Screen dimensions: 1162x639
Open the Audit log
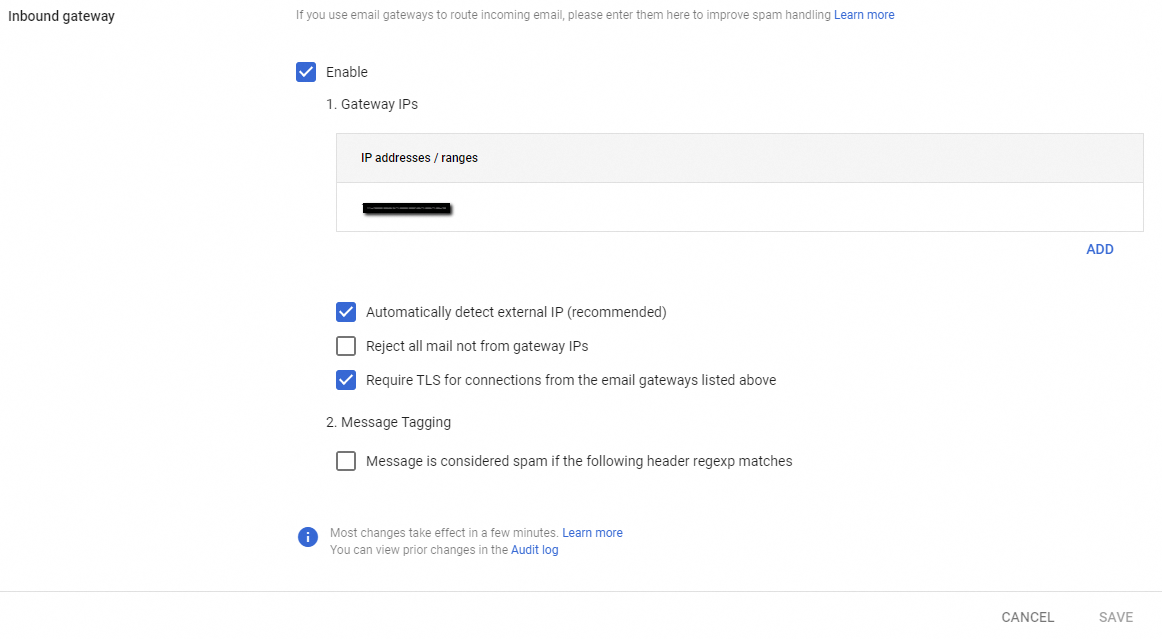534,549
